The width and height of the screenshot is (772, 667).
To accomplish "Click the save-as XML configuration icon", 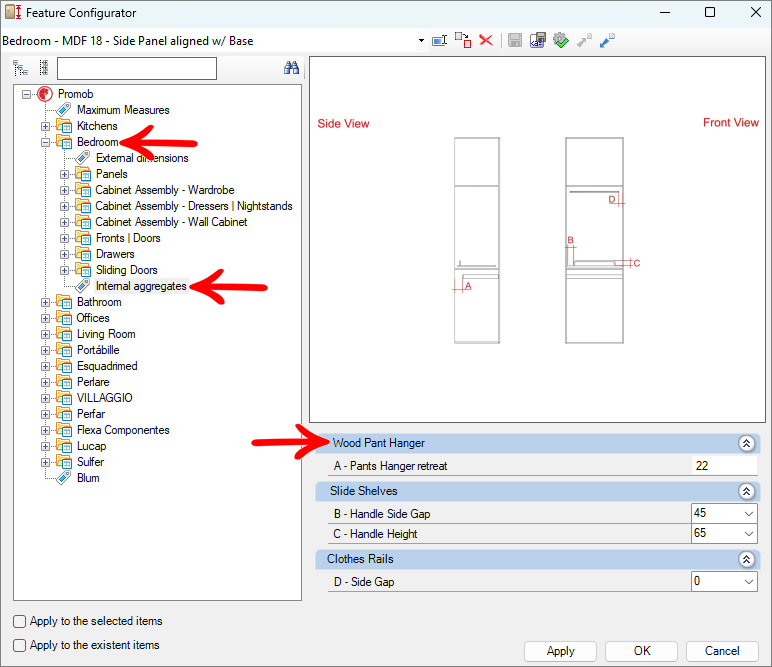I will 538,40.
